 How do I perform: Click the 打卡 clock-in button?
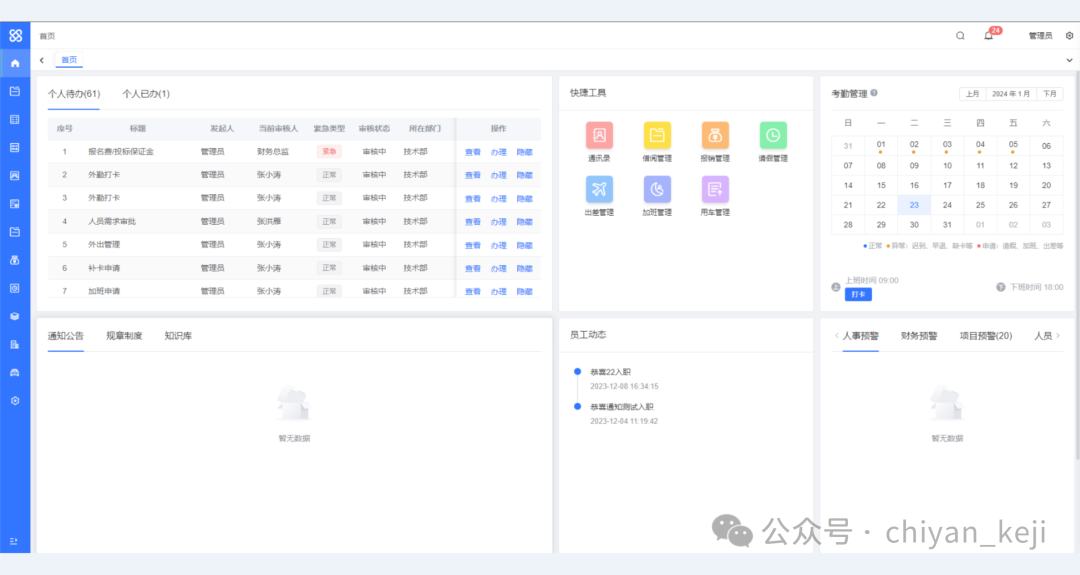tap(858, 295)
